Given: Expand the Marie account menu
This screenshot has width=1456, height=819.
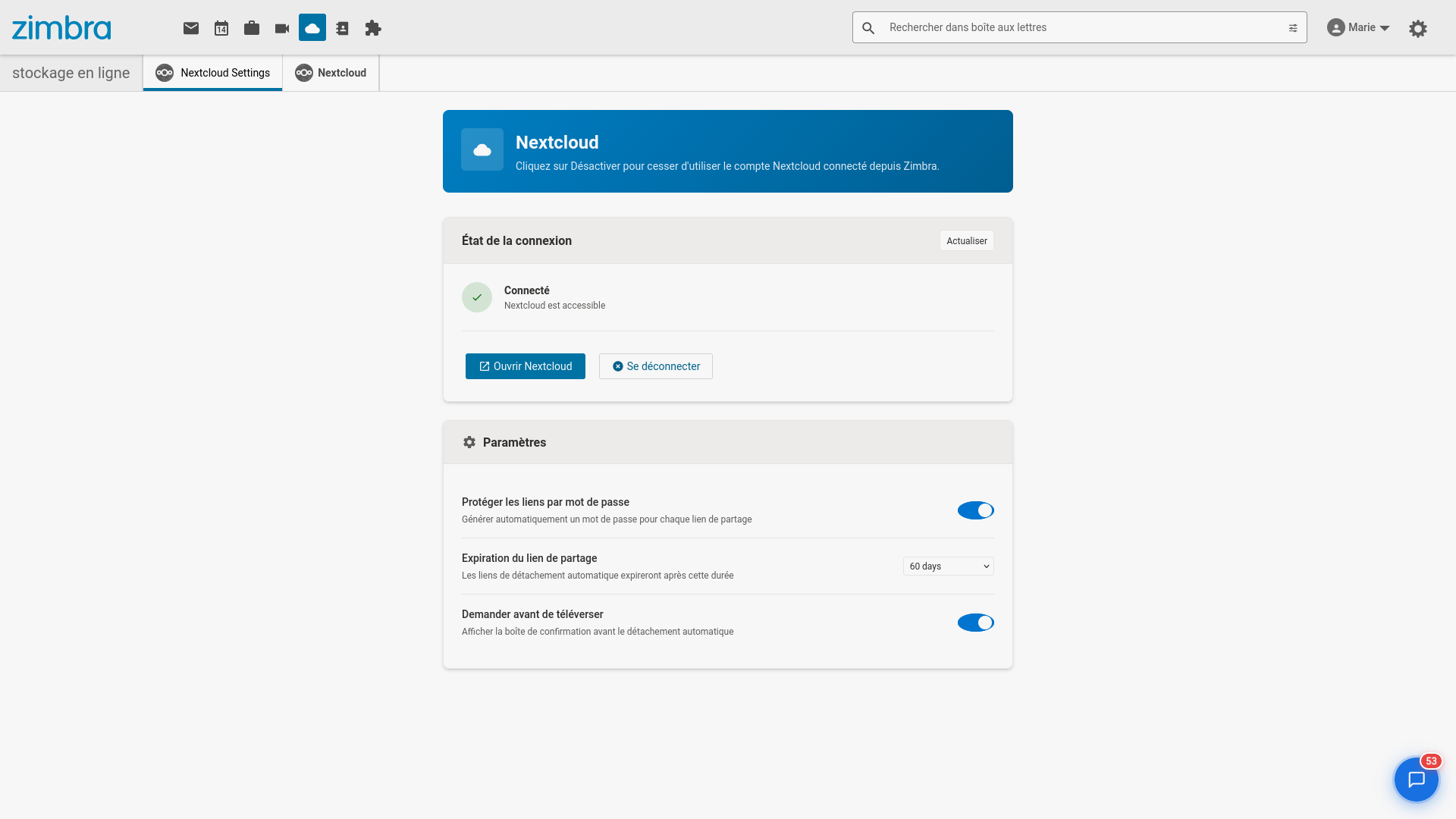Looking at the screenshot, I should [1358, 27].
